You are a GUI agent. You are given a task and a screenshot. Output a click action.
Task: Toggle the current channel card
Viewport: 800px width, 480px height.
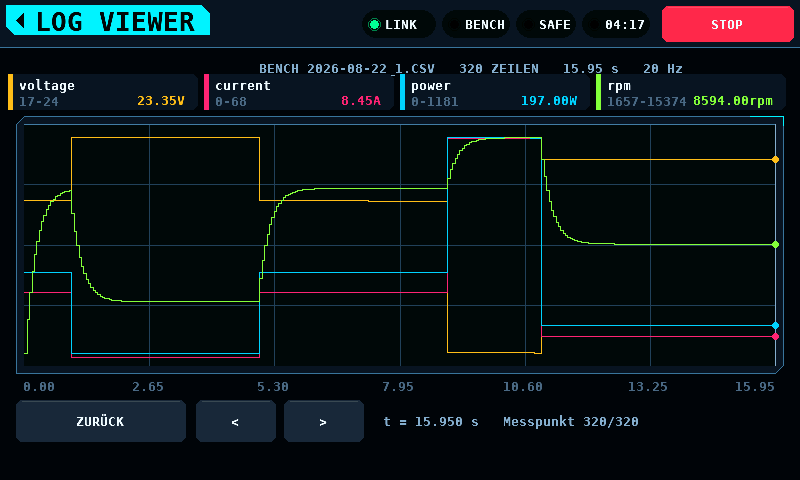click(299, 92)
